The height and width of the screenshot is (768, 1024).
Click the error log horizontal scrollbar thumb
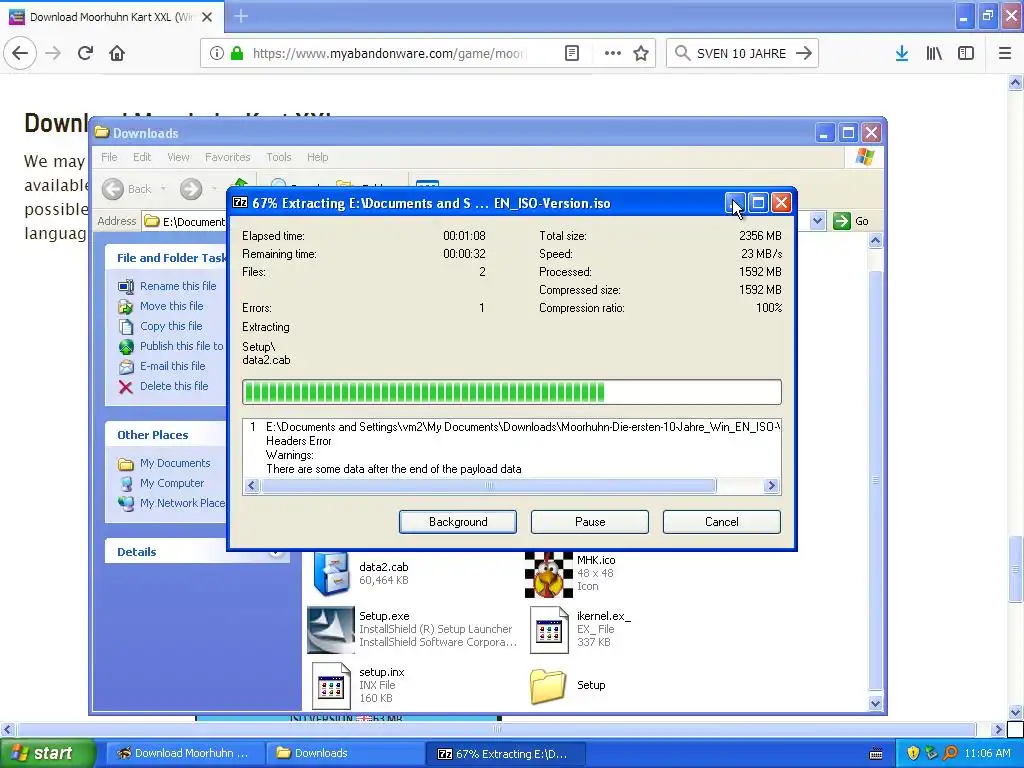point(488,485)
